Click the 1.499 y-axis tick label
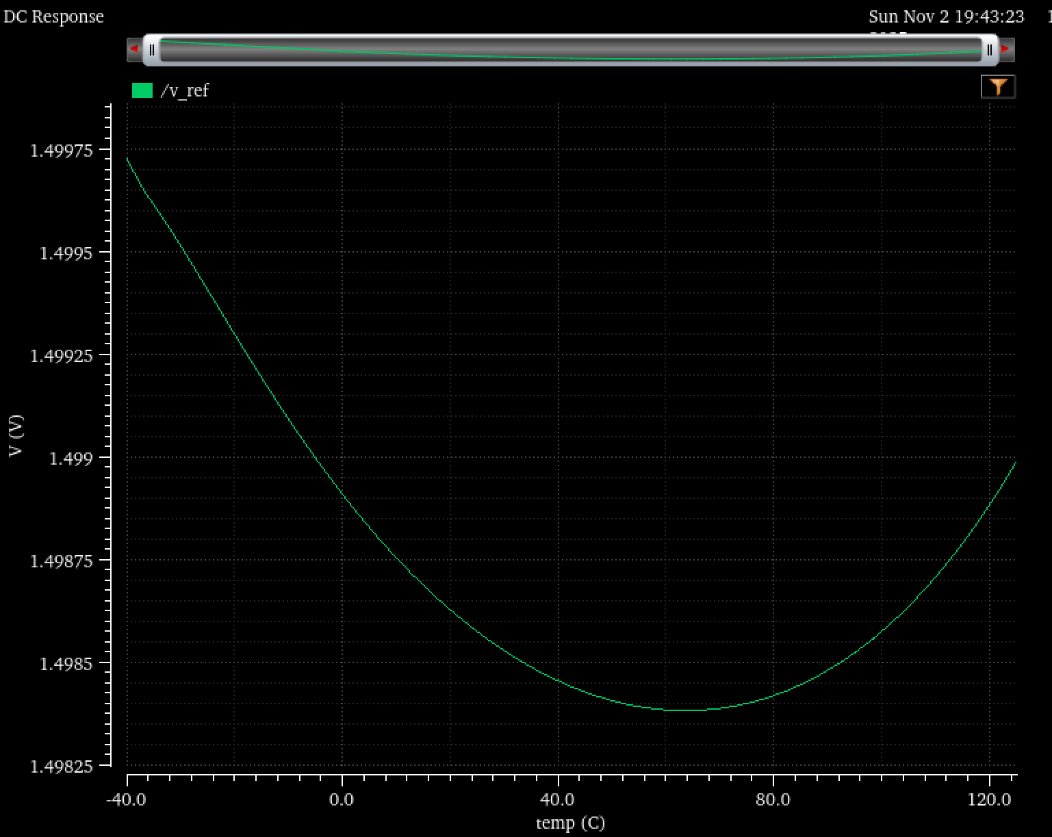1052x837 pixels. click(x=71, y=459)
